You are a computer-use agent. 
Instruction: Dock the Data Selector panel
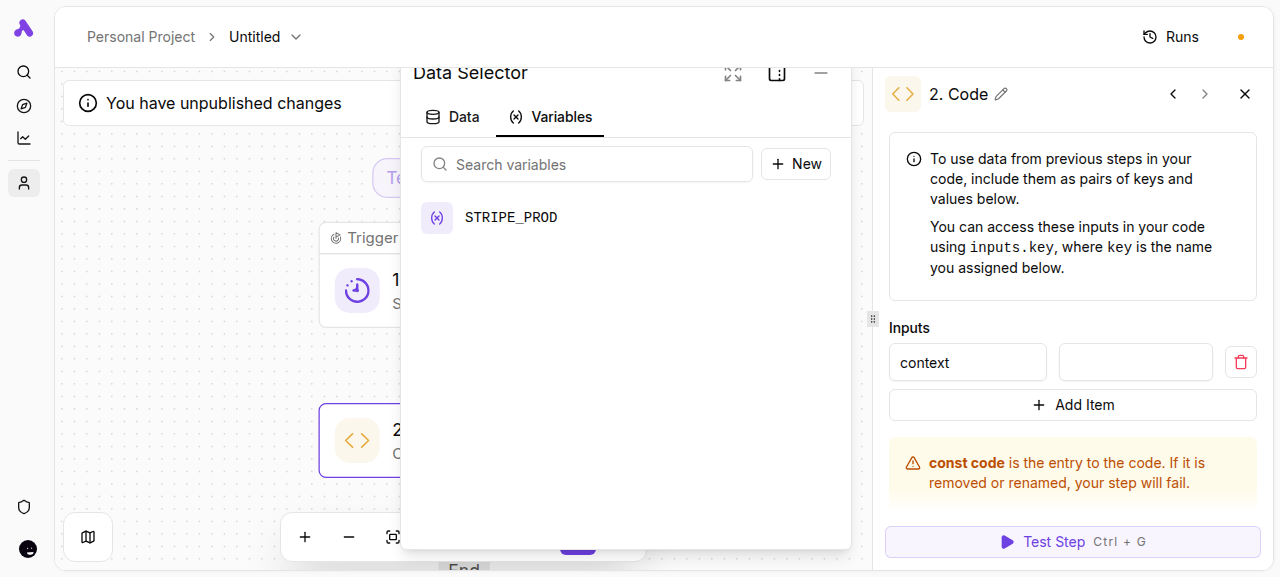point(777,73)
